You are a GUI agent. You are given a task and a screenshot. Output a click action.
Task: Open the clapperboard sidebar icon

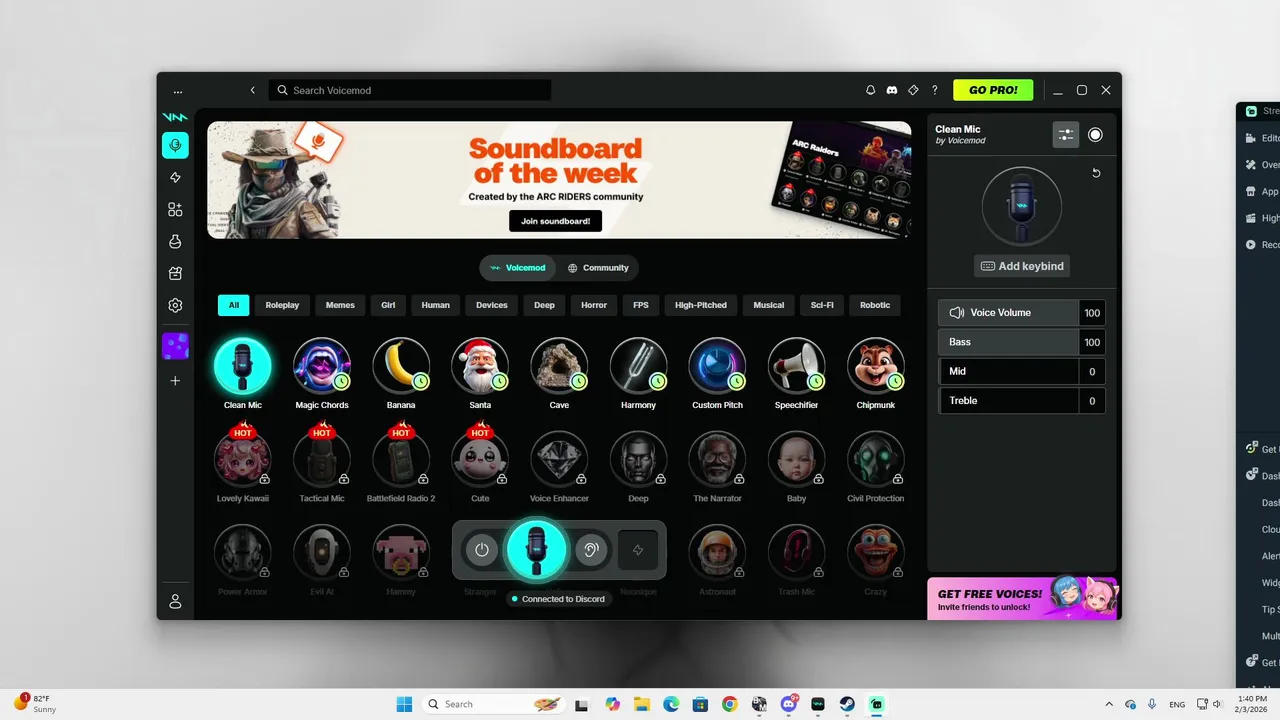175,273
